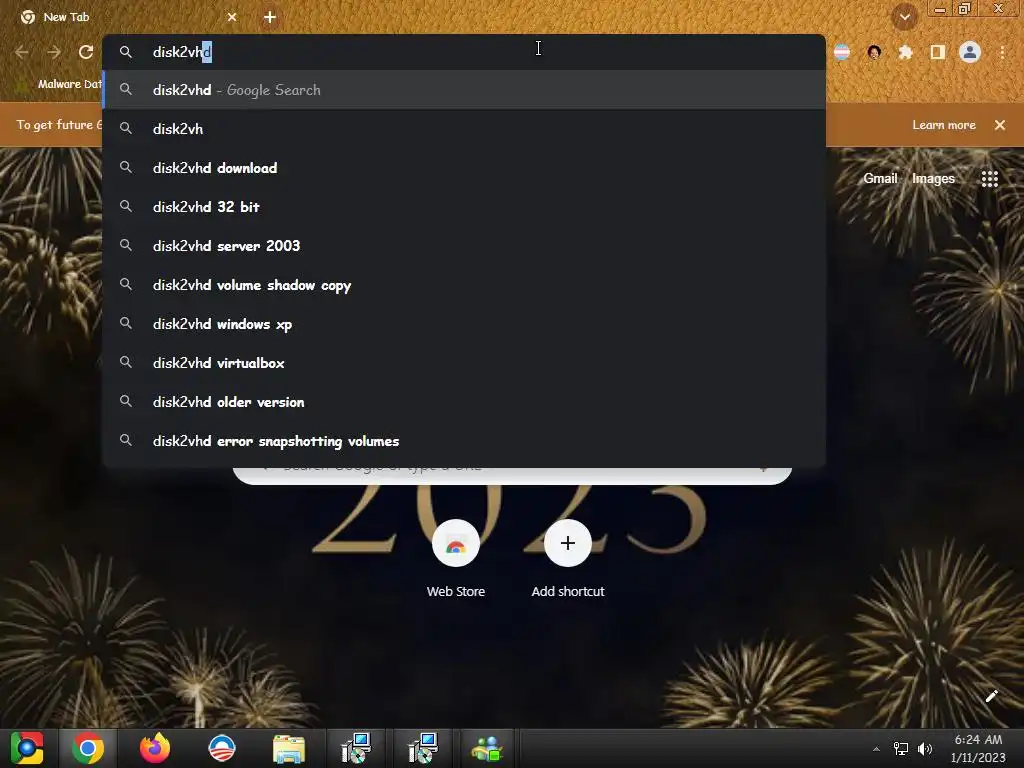Image resolution: width=1024 pixels, height=768 pixels.
Task: Open the second computer installer taskbar icon
Action: click(422, 748)
